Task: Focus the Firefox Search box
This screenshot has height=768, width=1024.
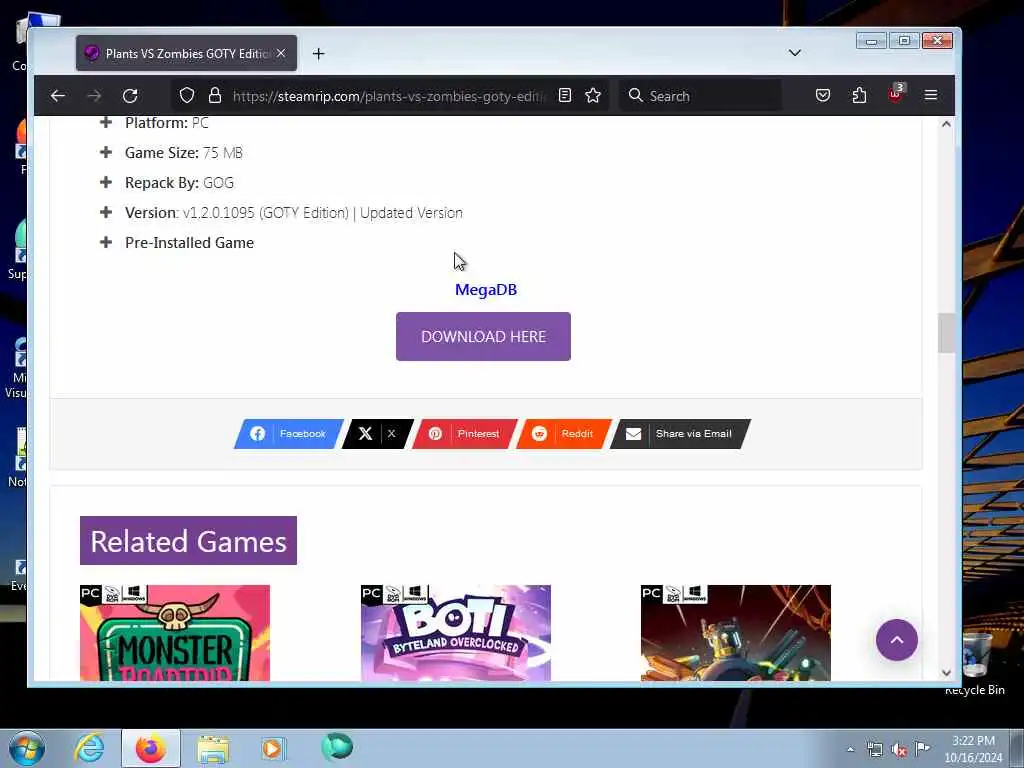Action: pyautogui.click(x=700, y=96)
